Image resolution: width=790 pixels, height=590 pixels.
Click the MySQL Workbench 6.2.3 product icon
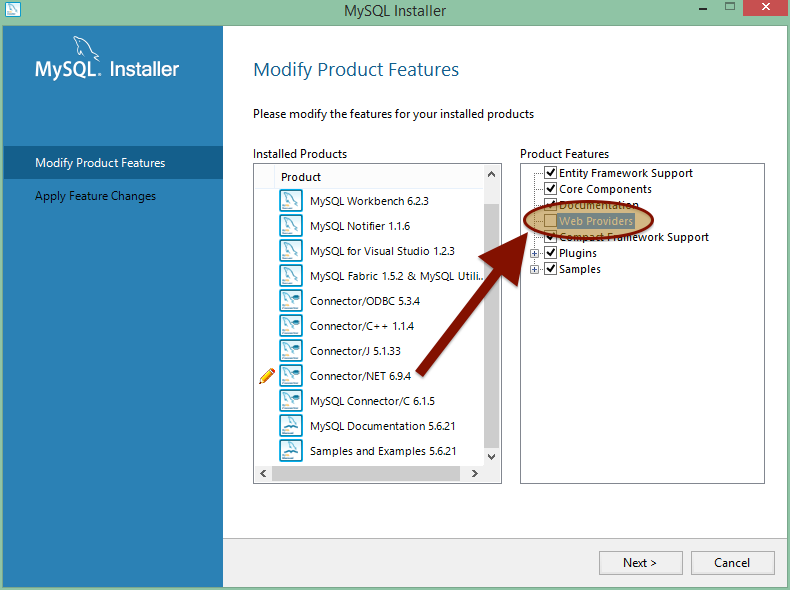point(291,201)
